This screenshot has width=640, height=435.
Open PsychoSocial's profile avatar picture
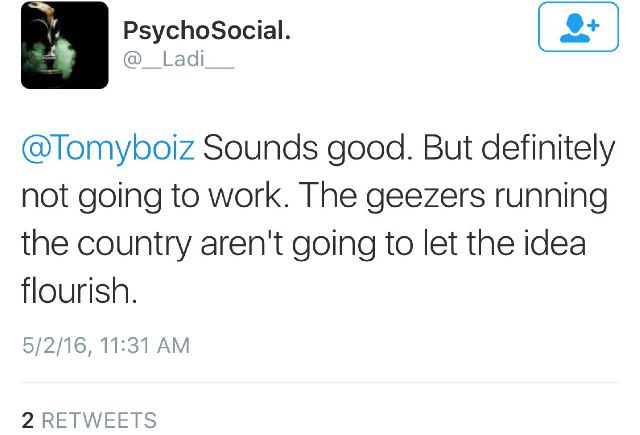point(64,45)
